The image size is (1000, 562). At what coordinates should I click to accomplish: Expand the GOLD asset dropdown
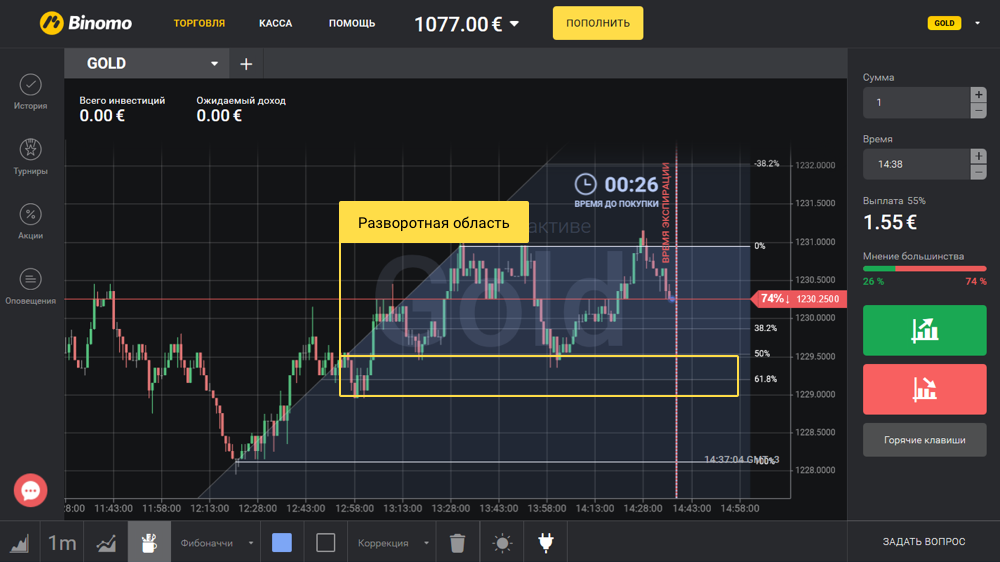click(214, 64)
